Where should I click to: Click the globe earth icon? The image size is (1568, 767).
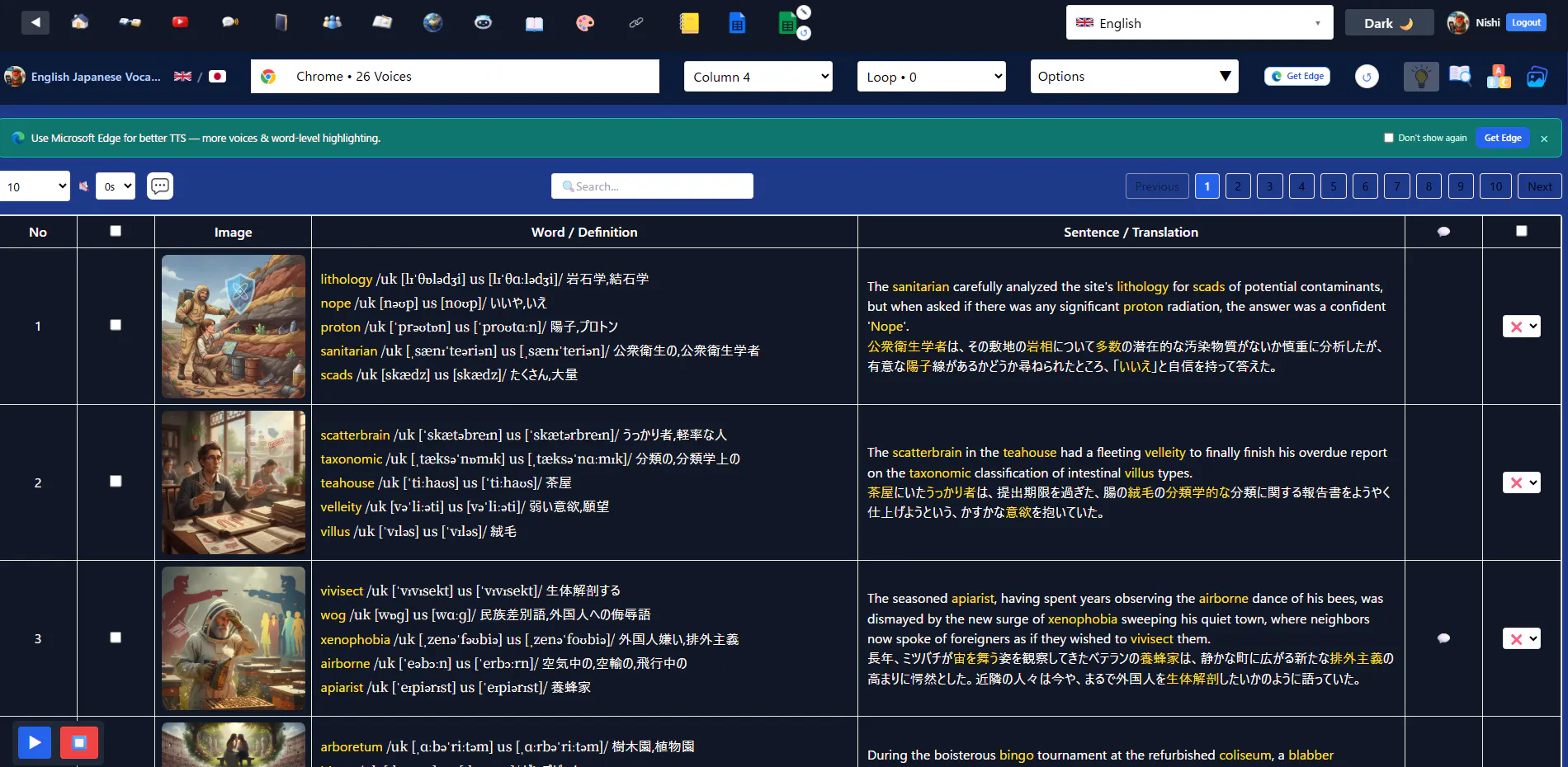click(432, 22)
